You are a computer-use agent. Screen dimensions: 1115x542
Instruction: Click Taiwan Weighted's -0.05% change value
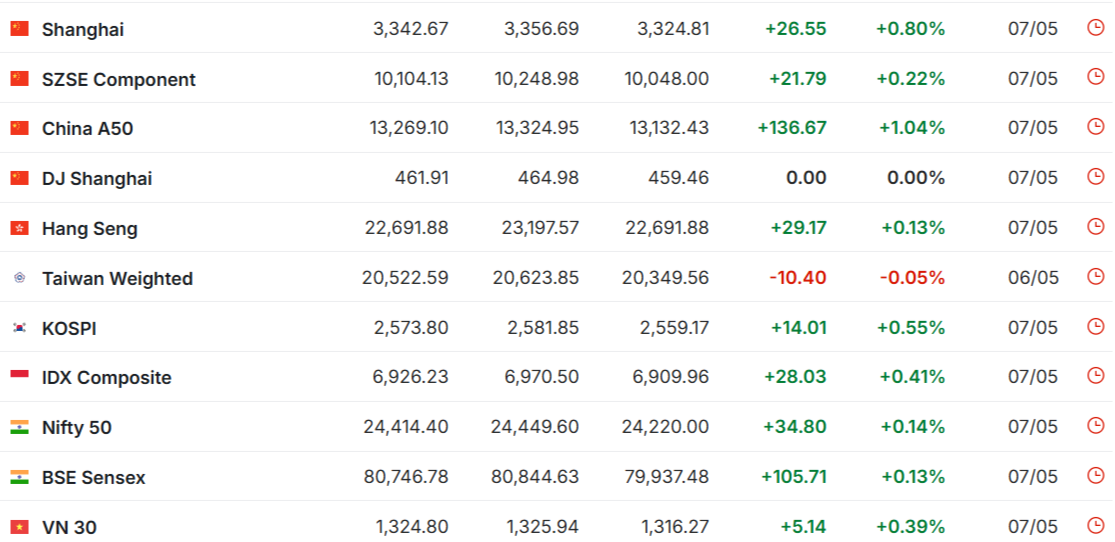912,278
